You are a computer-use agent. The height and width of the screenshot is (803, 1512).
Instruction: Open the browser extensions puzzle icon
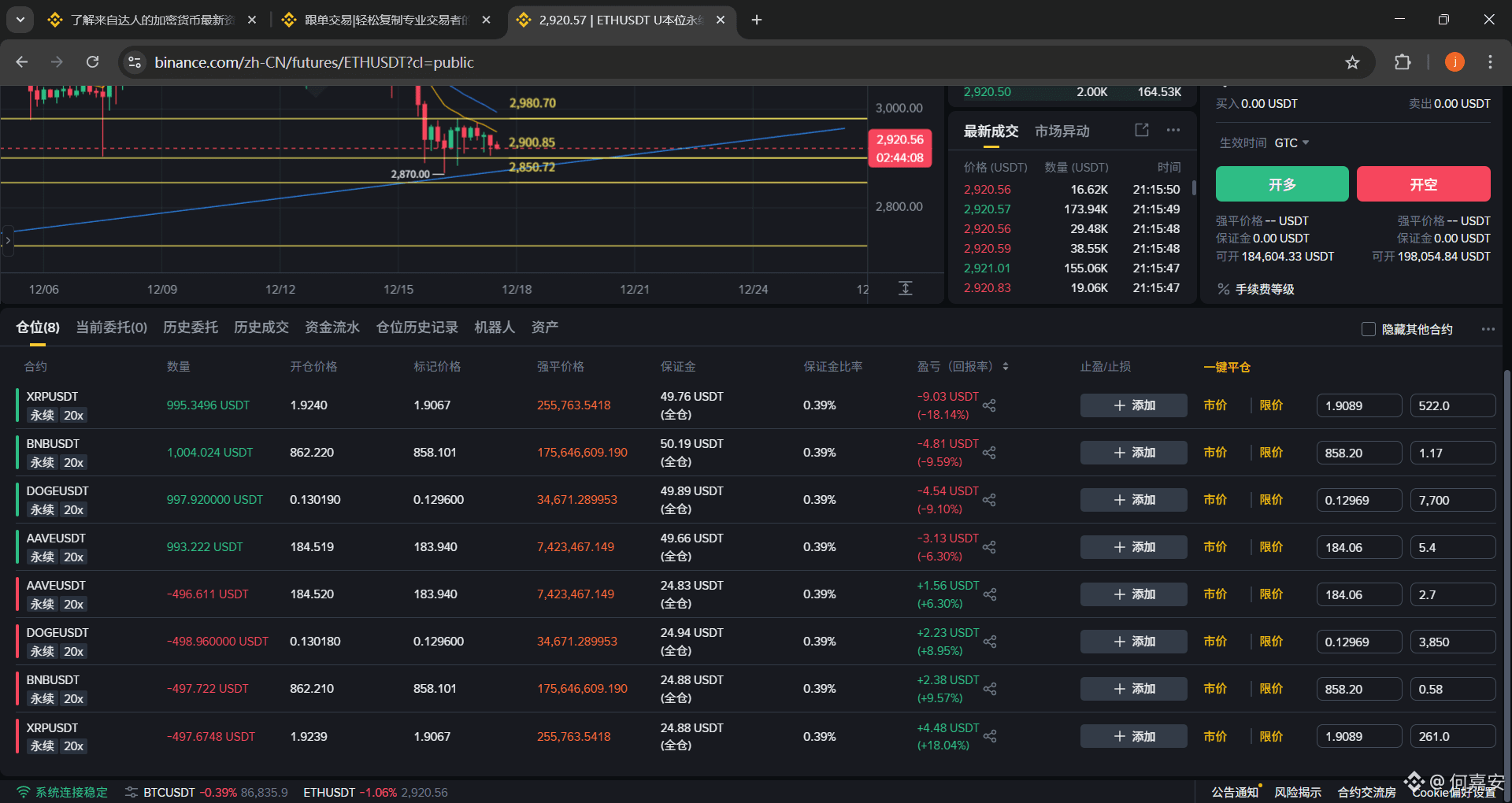[x=1403, y=62]
